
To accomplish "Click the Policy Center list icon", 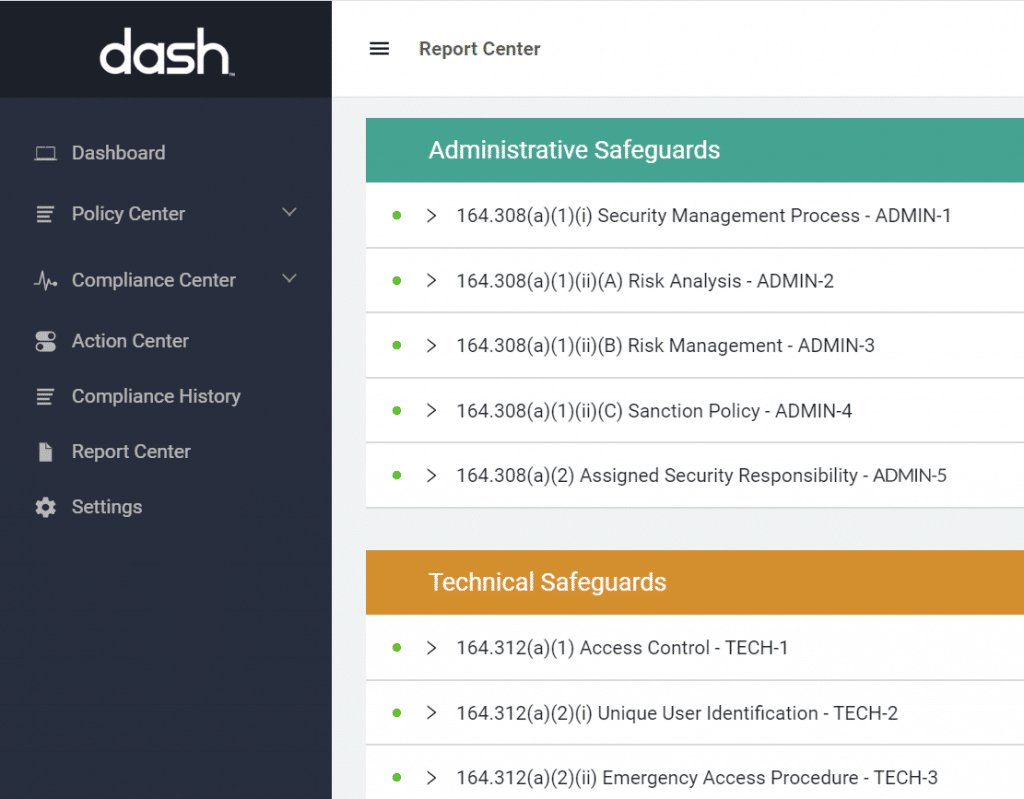I will (45, 214).
